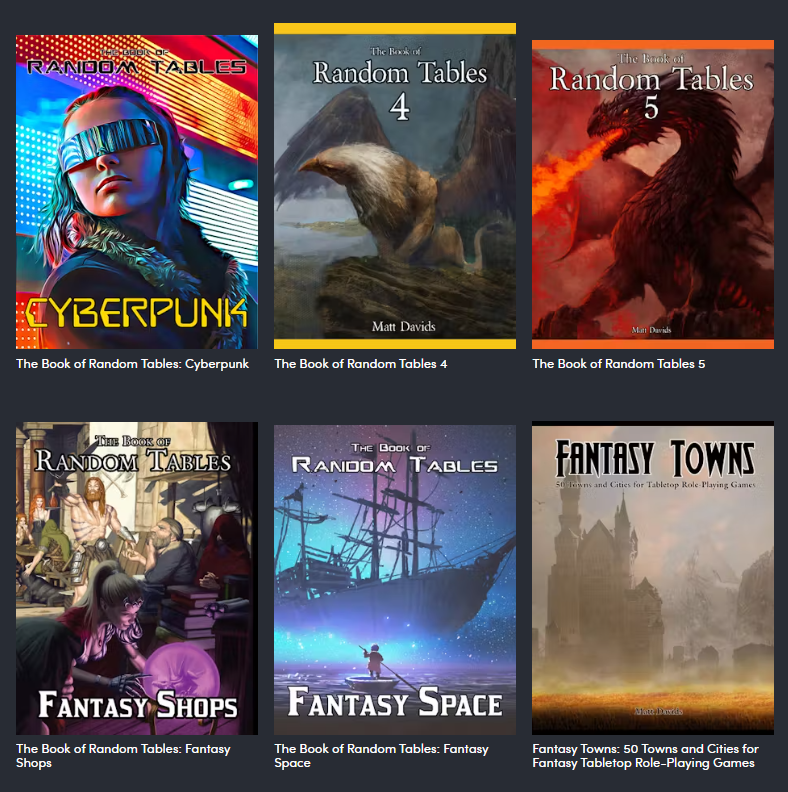View the Fantasy Shops book cover
788x792 pixels.
(x=137, y=578)
